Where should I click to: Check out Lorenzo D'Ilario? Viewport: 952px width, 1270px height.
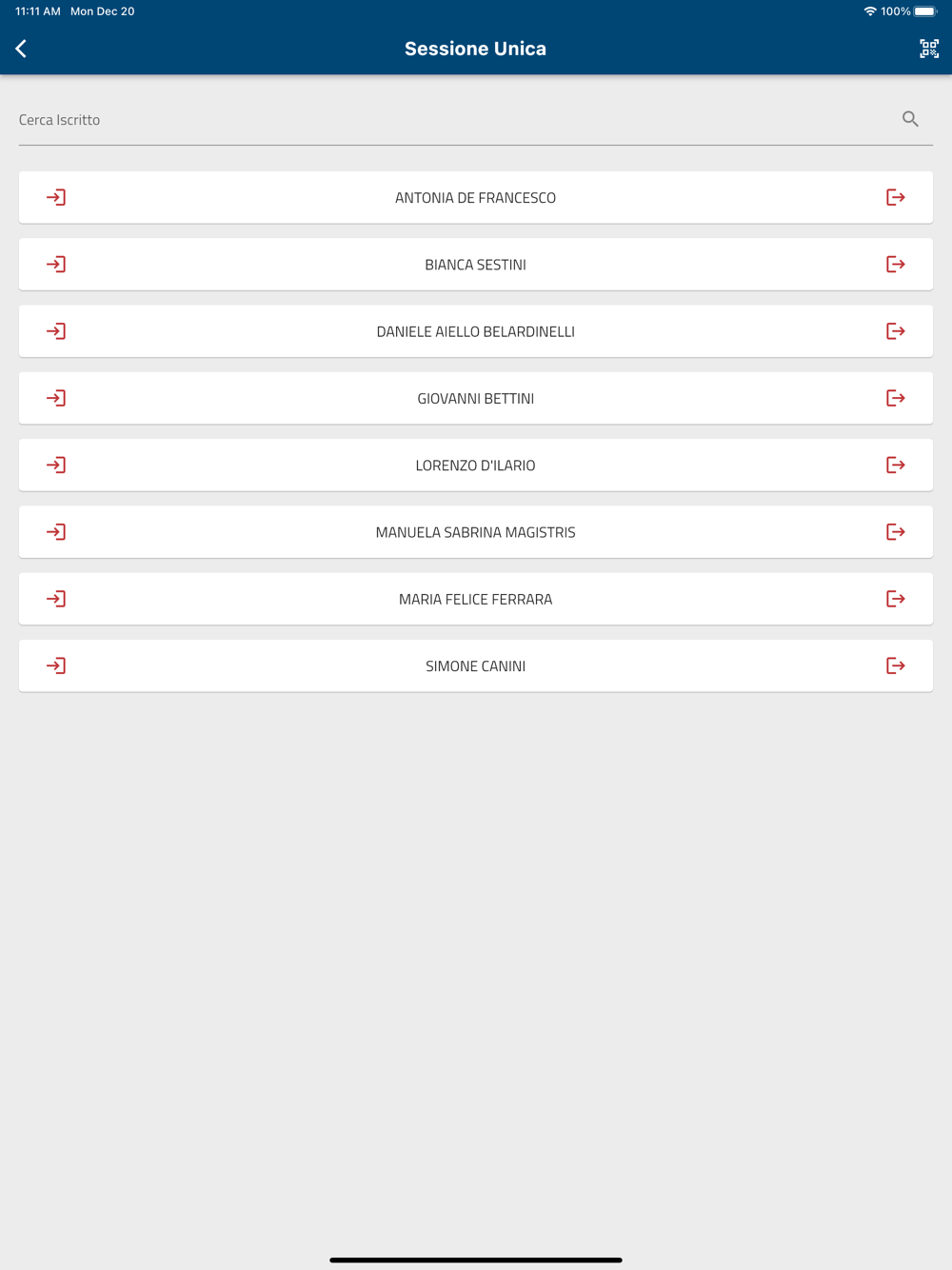[x=895, y=465]
